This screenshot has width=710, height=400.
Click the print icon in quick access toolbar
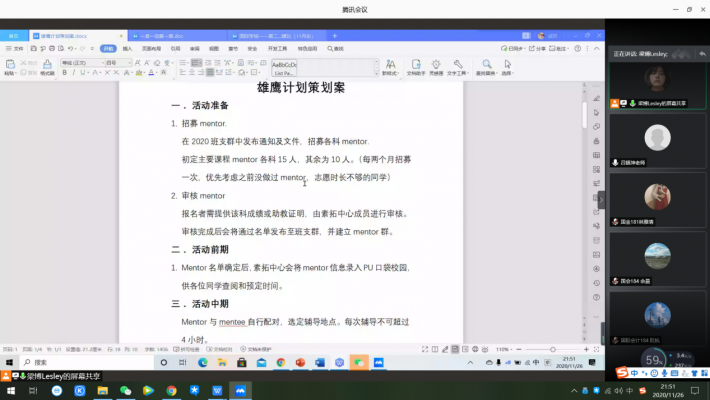tap(52, 48)
